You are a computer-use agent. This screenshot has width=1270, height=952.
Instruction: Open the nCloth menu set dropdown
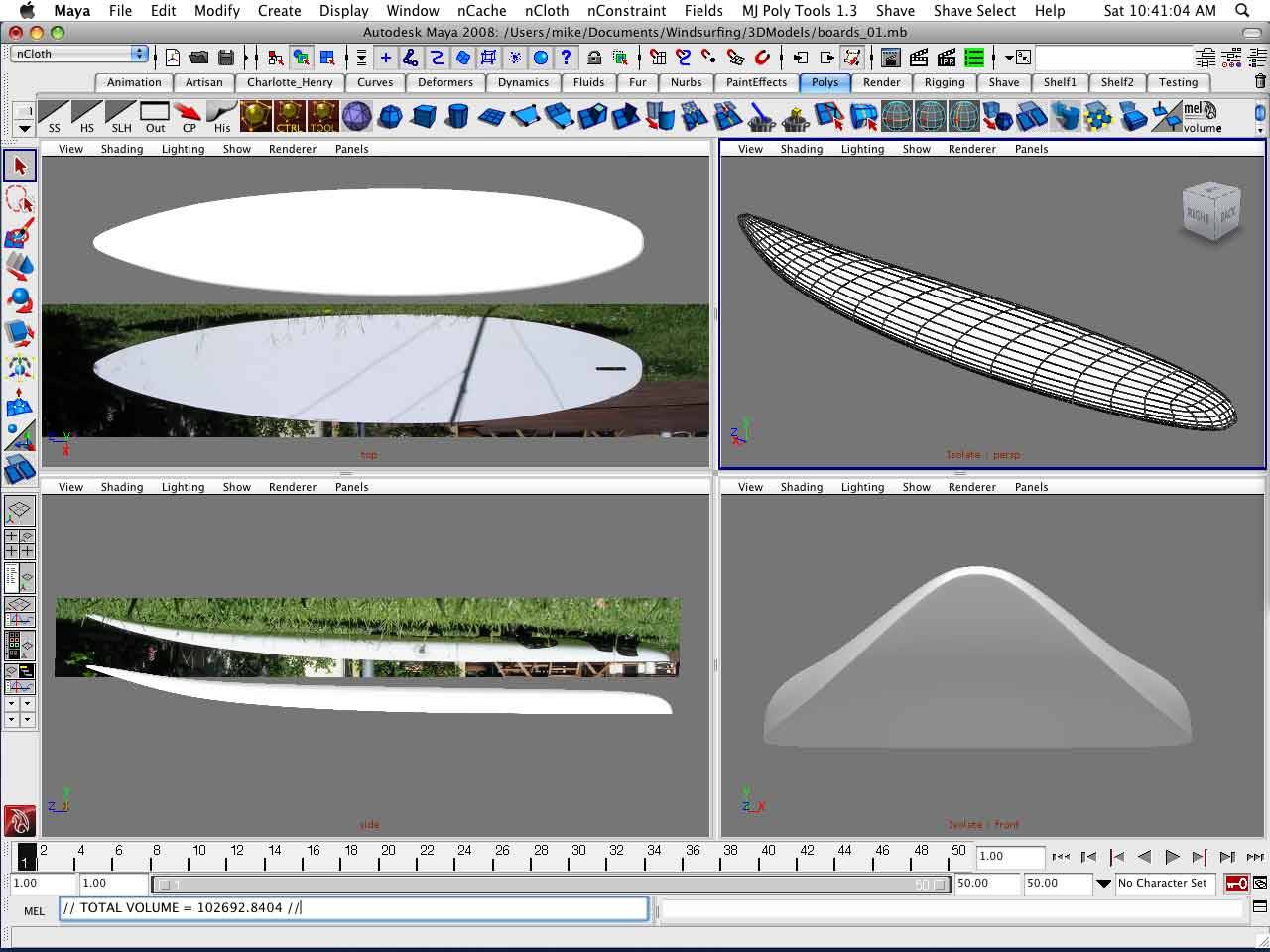[79, 54]
